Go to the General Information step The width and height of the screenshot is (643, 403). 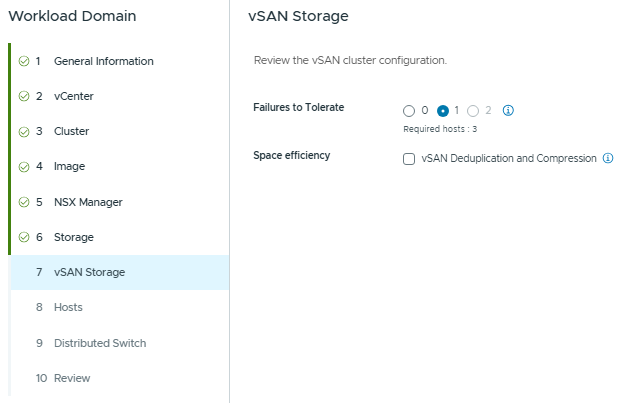click(x=103, y=61)
